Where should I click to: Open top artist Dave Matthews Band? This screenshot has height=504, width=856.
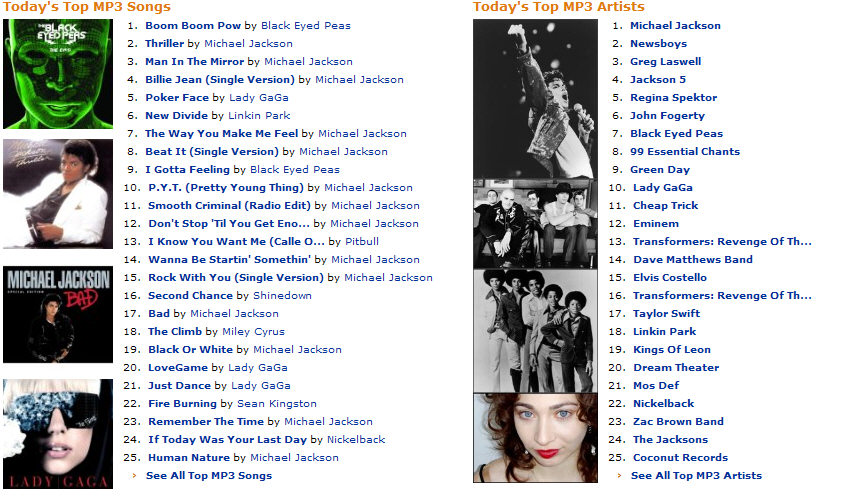click(693, 260)
